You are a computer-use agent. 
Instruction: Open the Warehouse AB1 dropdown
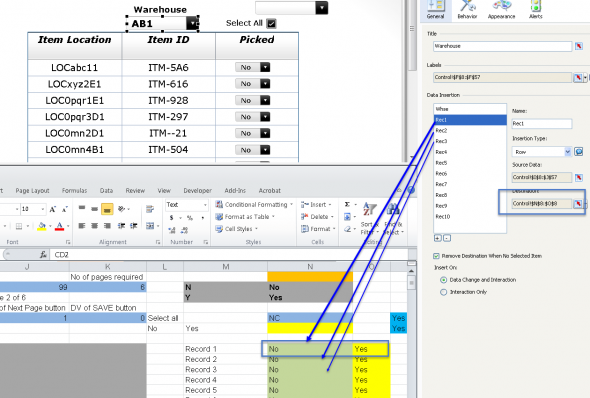(192, 23)
